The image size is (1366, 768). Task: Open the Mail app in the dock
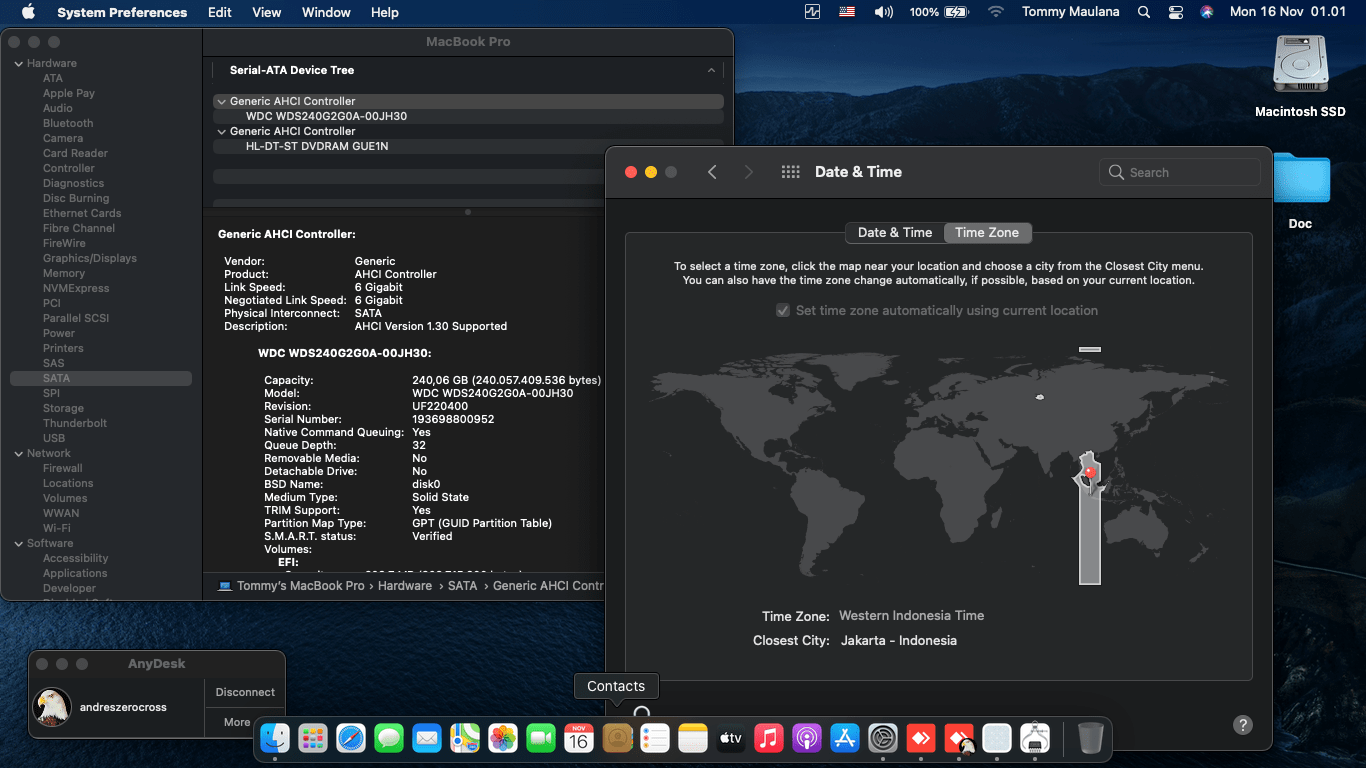[427, 739]
